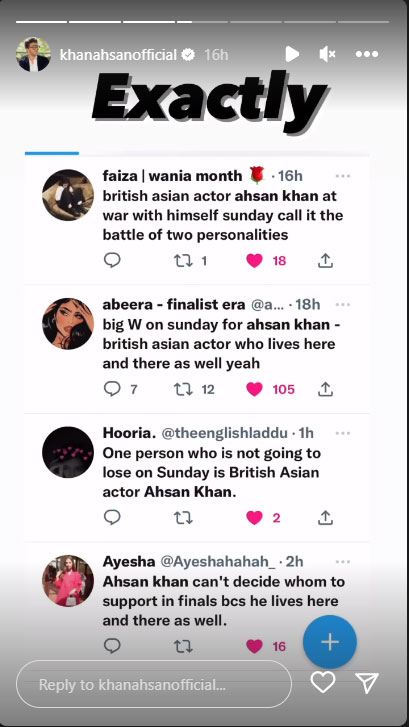Open the khanahsanofficial profile picture
The width and height of the screenshot is (409, 727).
point(33,55)
